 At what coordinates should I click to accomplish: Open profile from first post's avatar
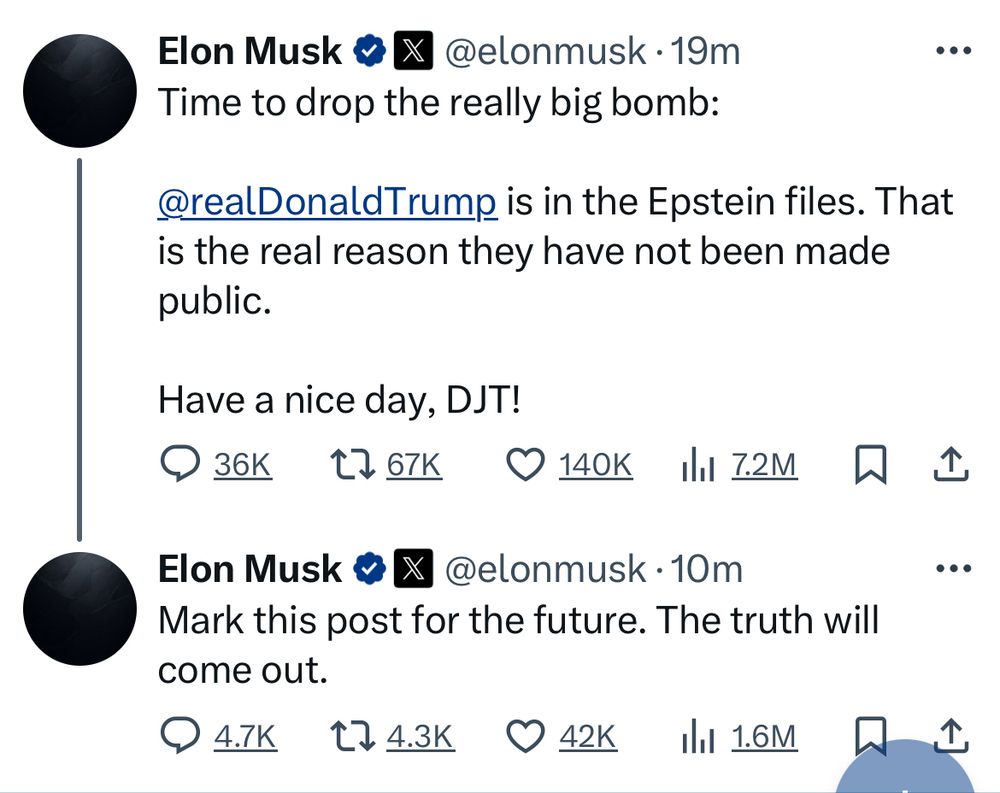(x=80, y=91)
